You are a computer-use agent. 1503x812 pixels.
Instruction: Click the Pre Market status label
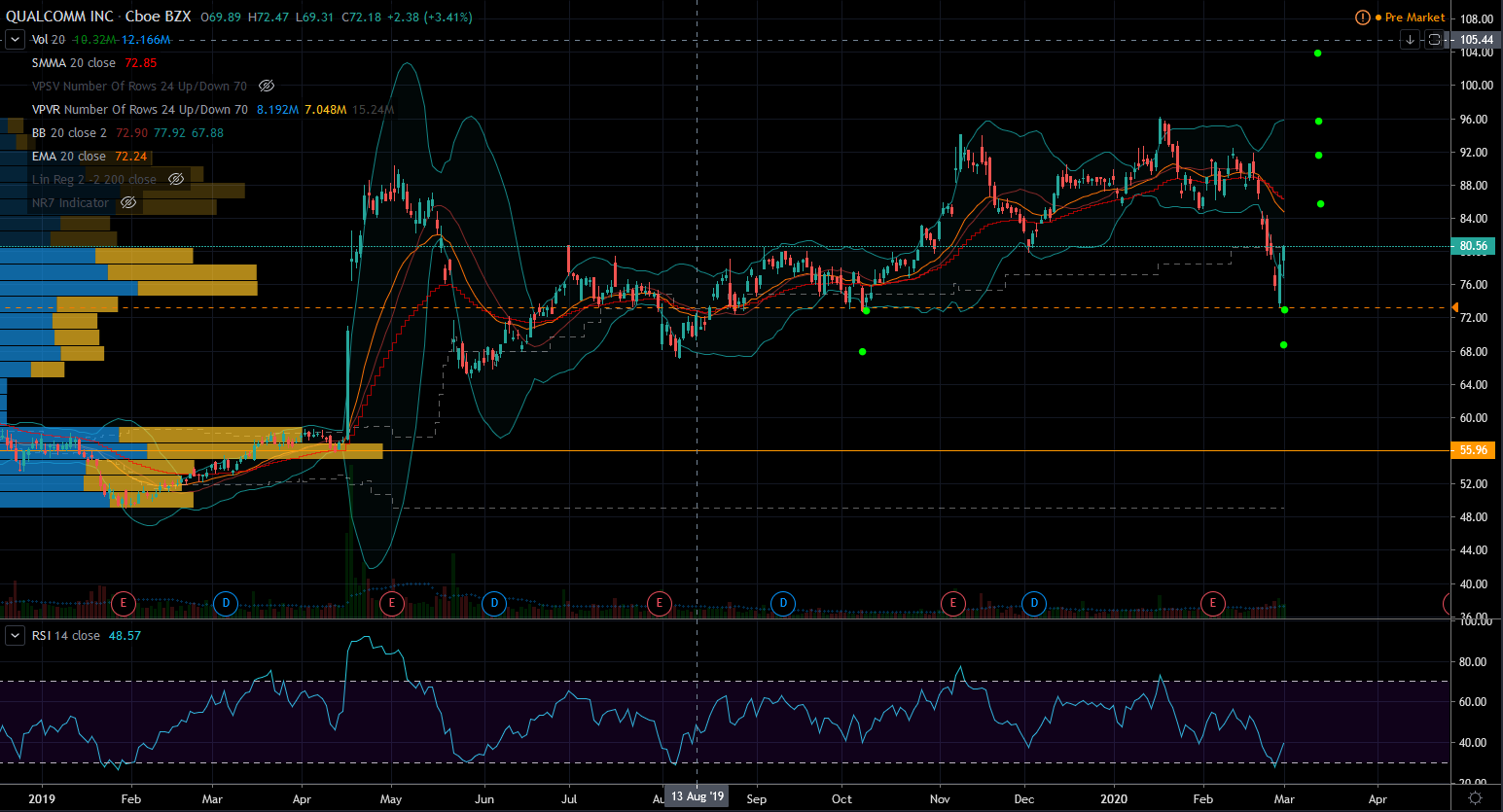(x=1414, y=18)
